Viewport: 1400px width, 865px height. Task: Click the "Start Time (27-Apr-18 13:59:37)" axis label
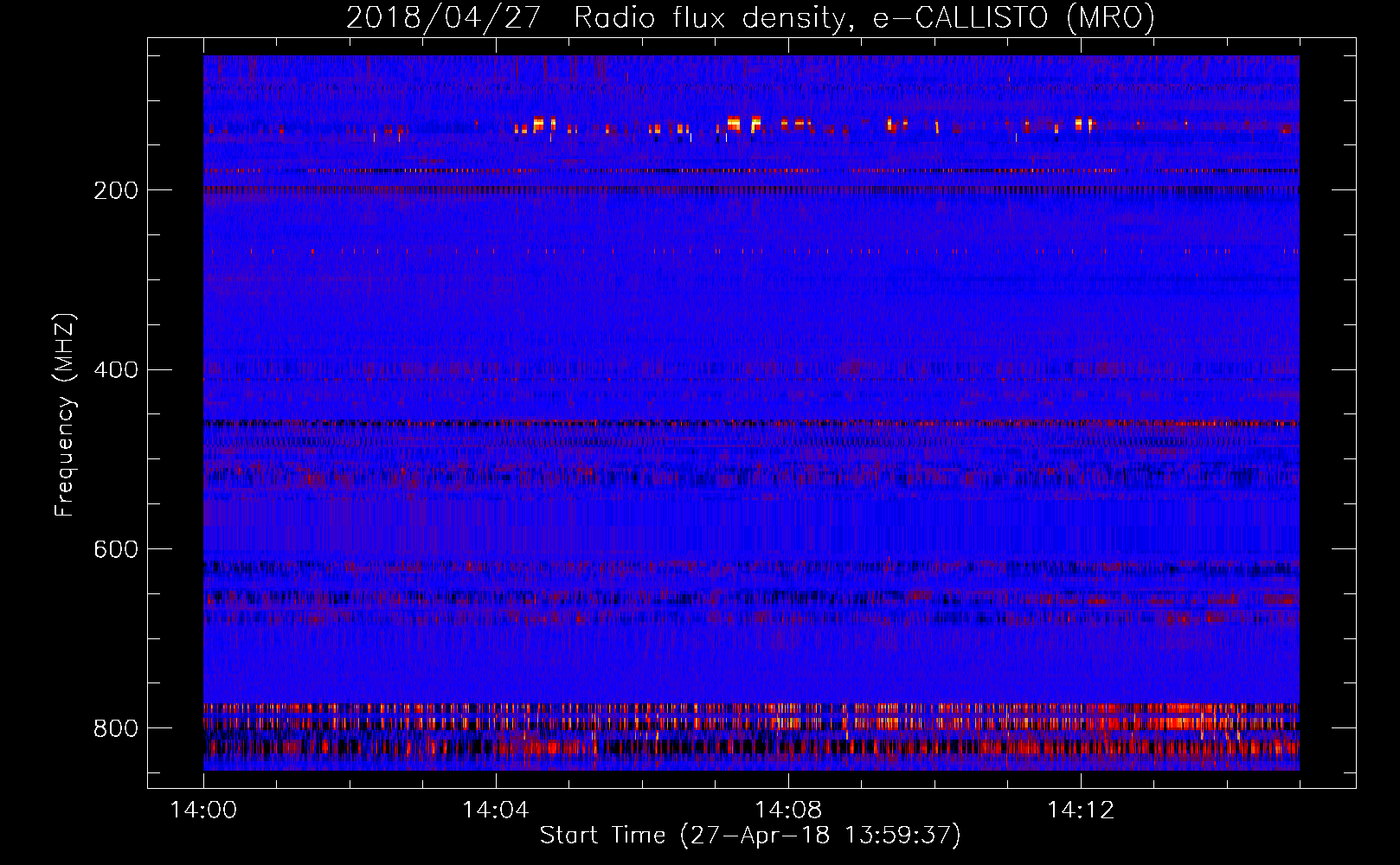pyautogui.click(x=750, y=836)
